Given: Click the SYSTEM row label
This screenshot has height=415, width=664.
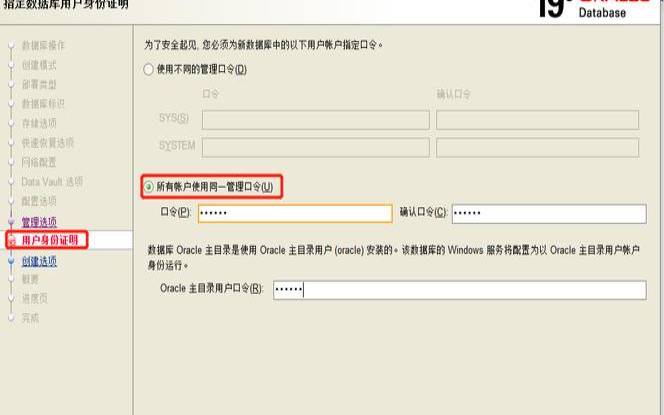Looking at the screenshot, I should [177, 145].
